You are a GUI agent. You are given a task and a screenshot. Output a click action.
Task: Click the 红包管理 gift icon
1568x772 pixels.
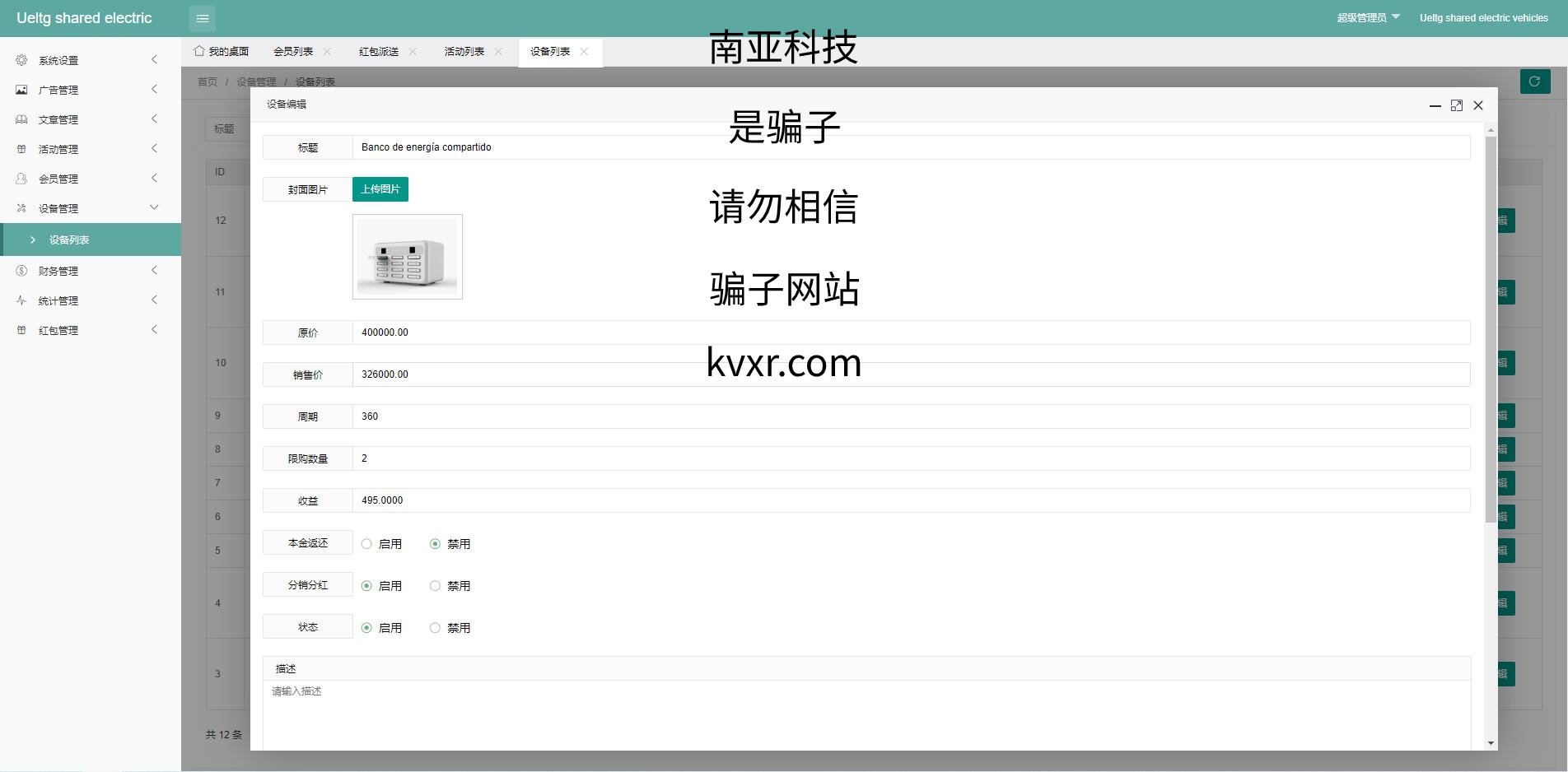click(x=21, y=330)
